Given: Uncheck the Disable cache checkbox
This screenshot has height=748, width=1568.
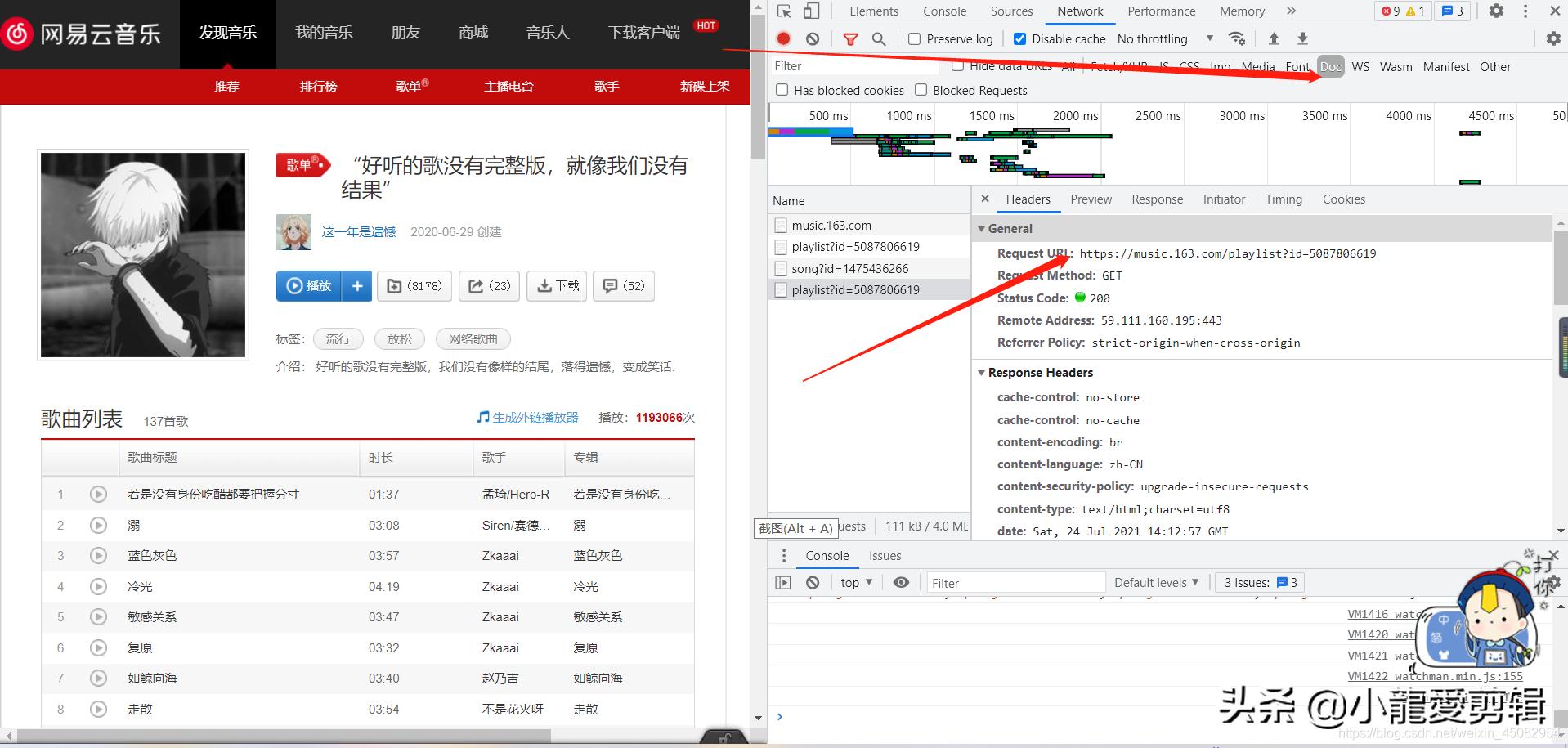Looking at the screenshot, I should pyautogui.click(x=1019, y=38).
